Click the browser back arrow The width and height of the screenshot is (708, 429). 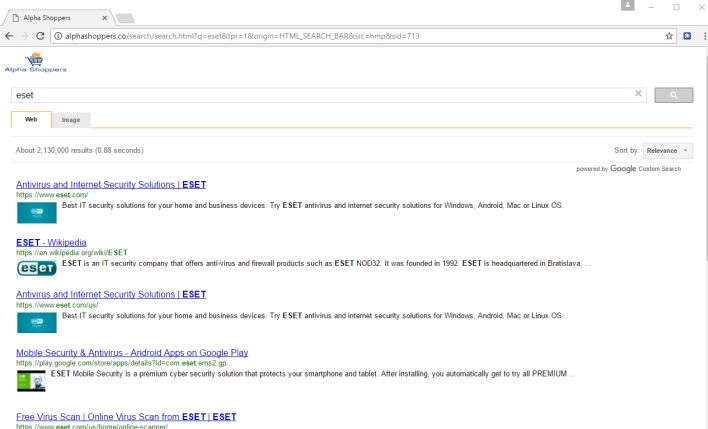(x=9, y=35)
